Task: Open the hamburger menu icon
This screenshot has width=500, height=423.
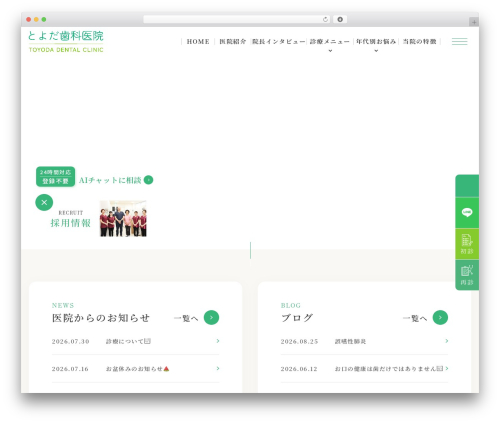Action: (x=459, y=41)
